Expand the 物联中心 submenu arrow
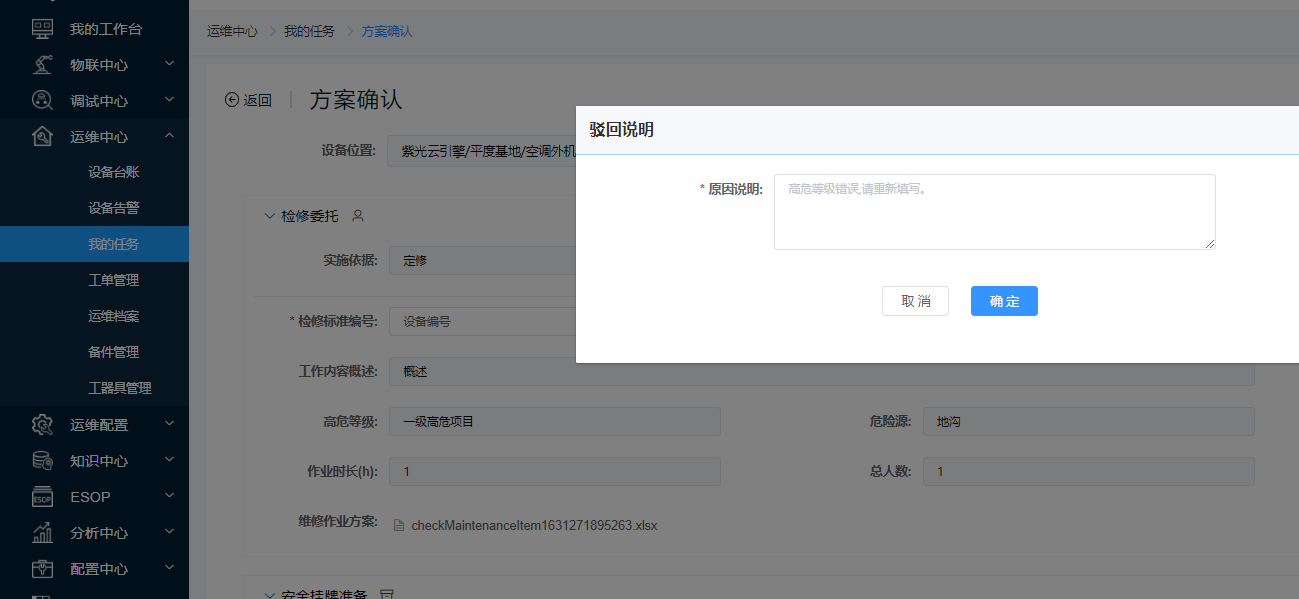 pyautogui.click(x=169, y=64)
